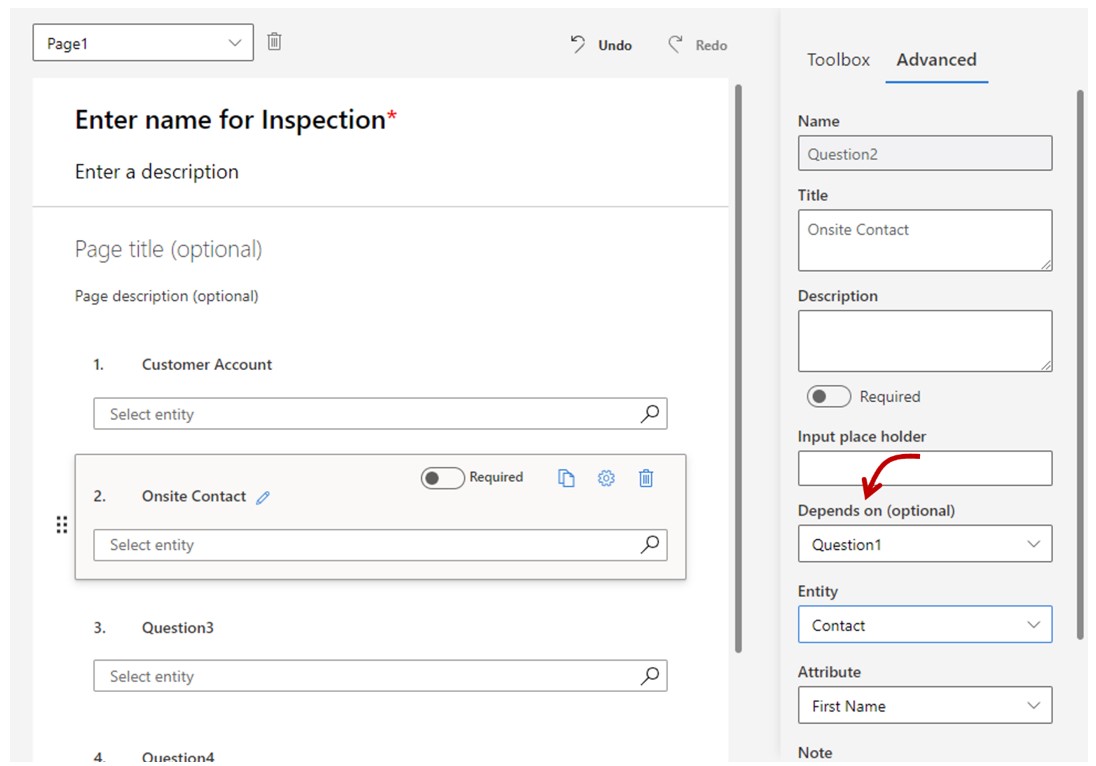This screenshot has height=766, width=1096.
Task: Click the pencil icon to rename Onsite Contact
Action: (262, 496)
